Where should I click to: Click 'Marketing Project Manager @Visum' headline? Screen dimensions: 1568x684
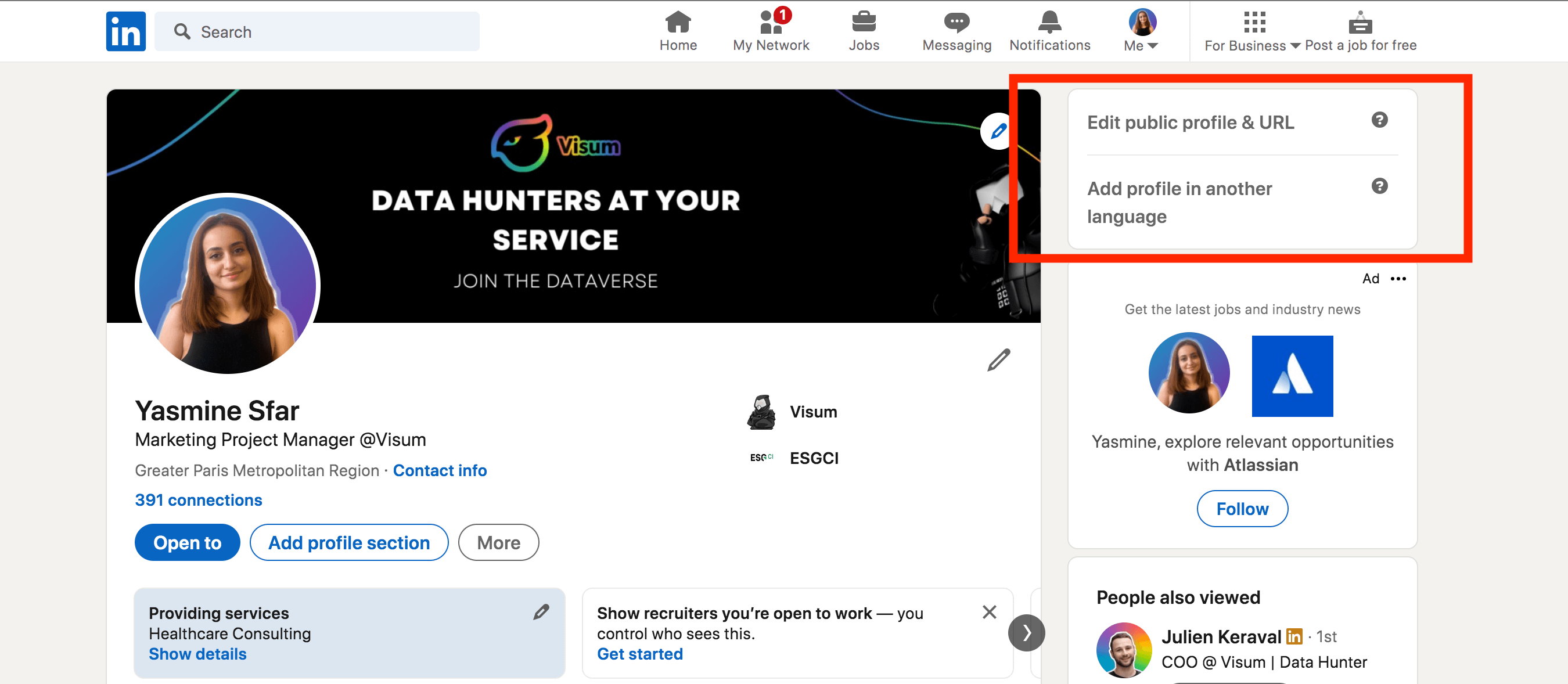pyautogui.click(x=280, y=440)
